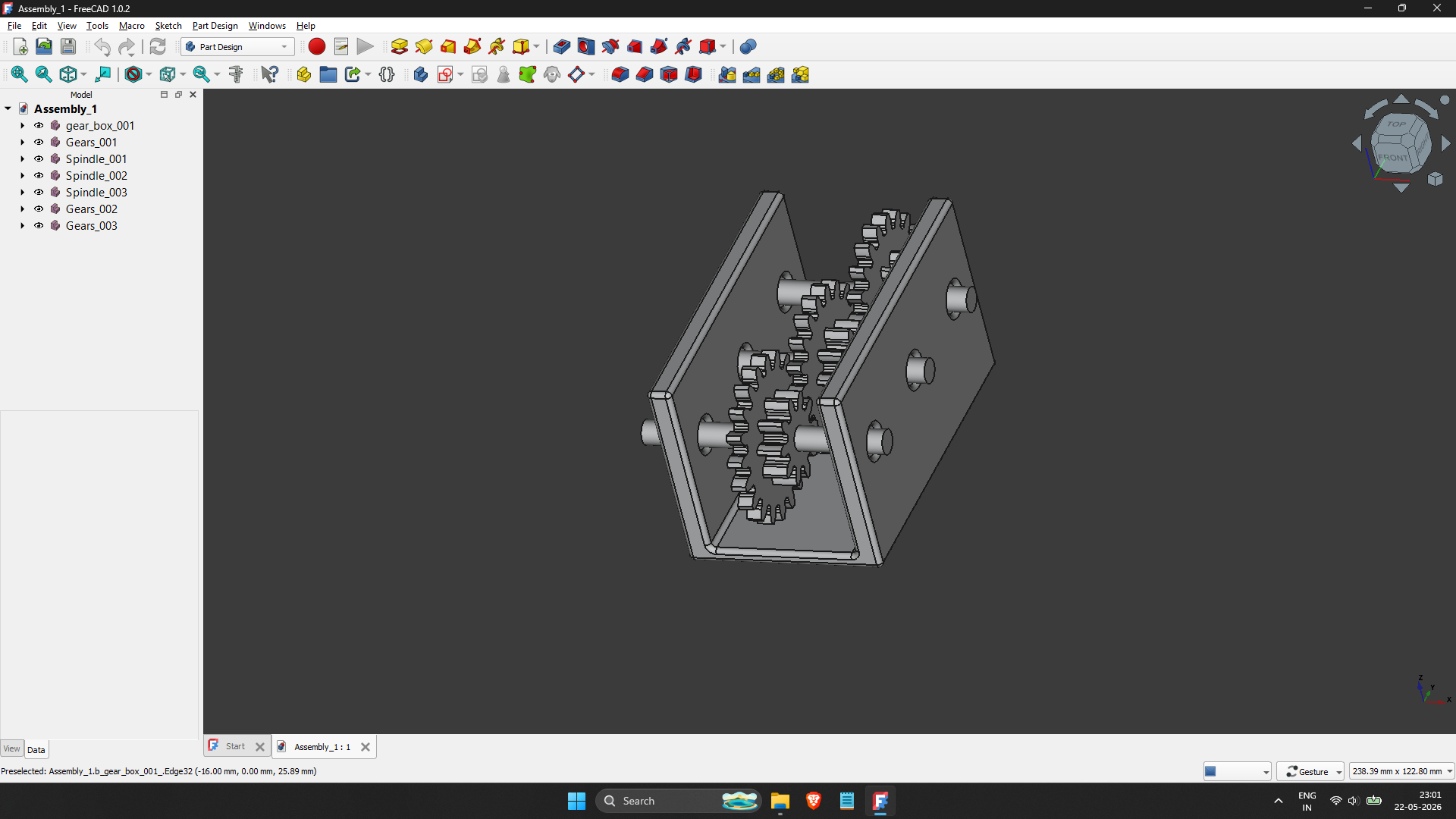Refresh the document with recompute icon
This screenshot has height=819, width=1456.
click(158, 47)
